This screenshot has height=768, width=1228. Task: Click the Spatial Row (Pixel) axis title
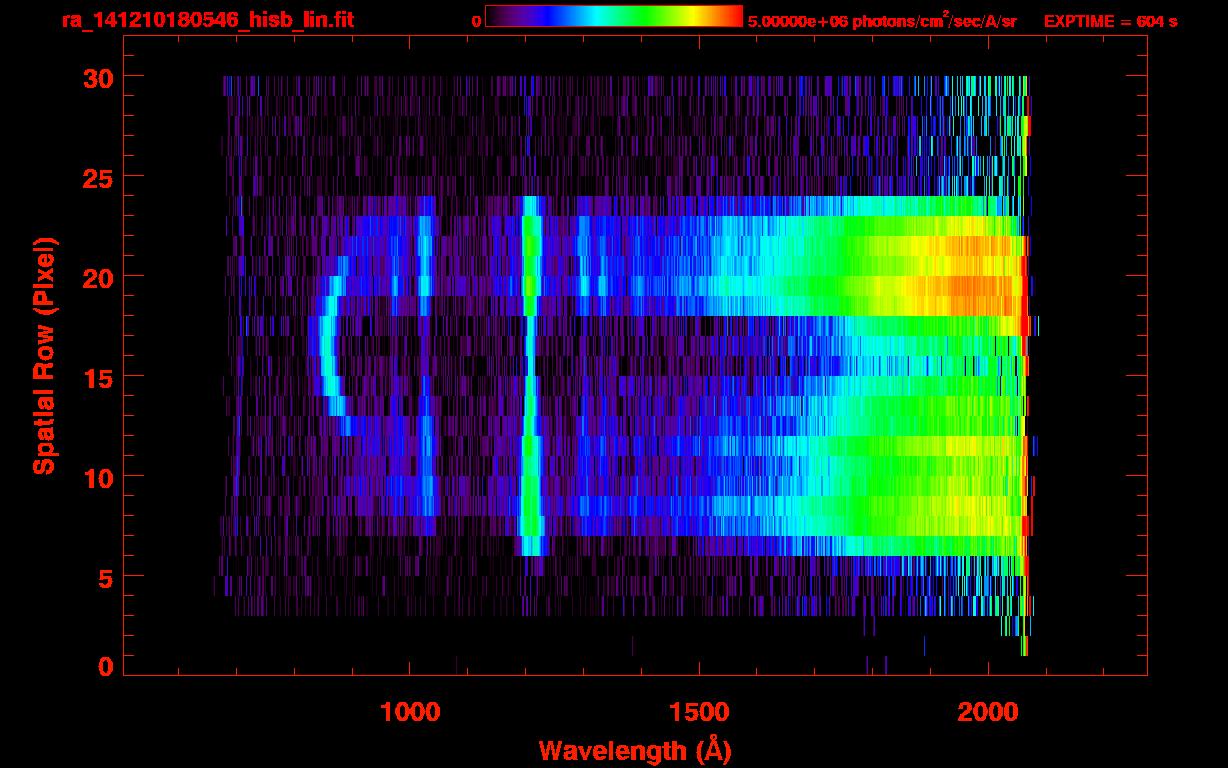45,355
